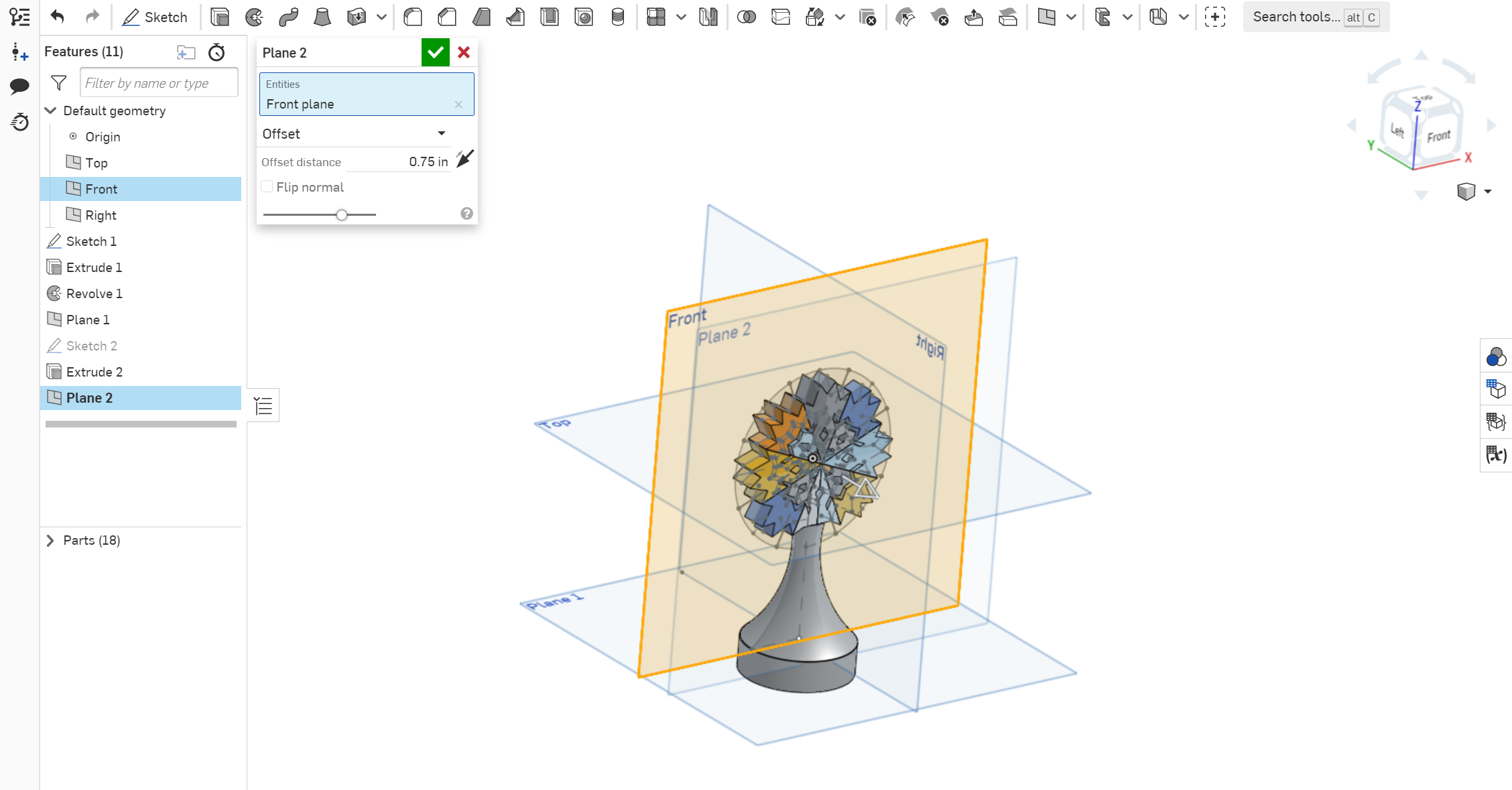Enable the Flip normal checkbox
Viewport: 1512px width, 790px height.
(267, 186)
